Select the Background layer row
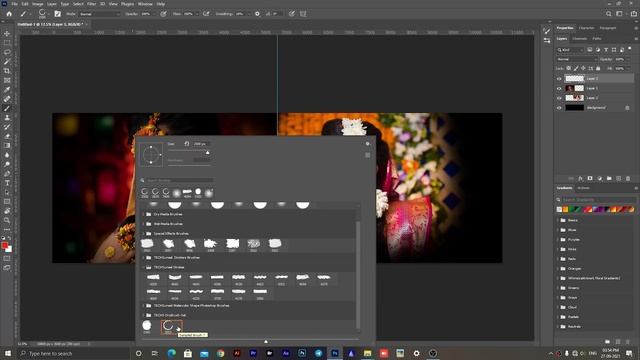 (595, 108)
